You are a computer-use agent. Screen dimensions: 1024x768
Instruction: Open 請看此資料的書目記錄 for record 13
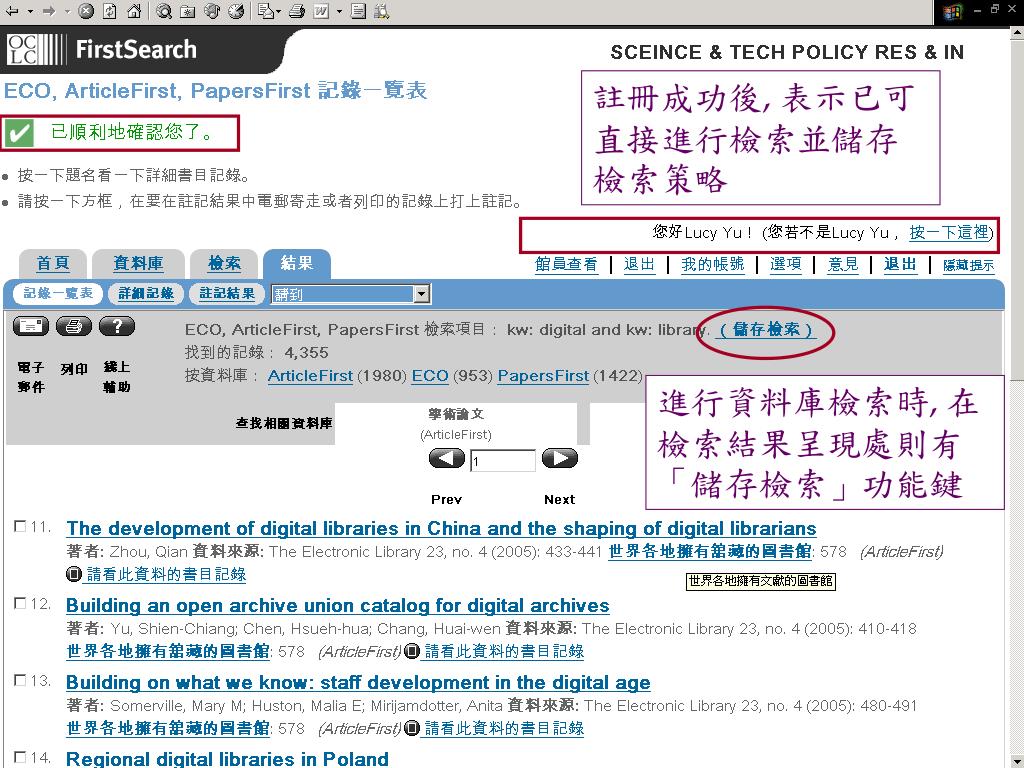click(x=504, y=728)
